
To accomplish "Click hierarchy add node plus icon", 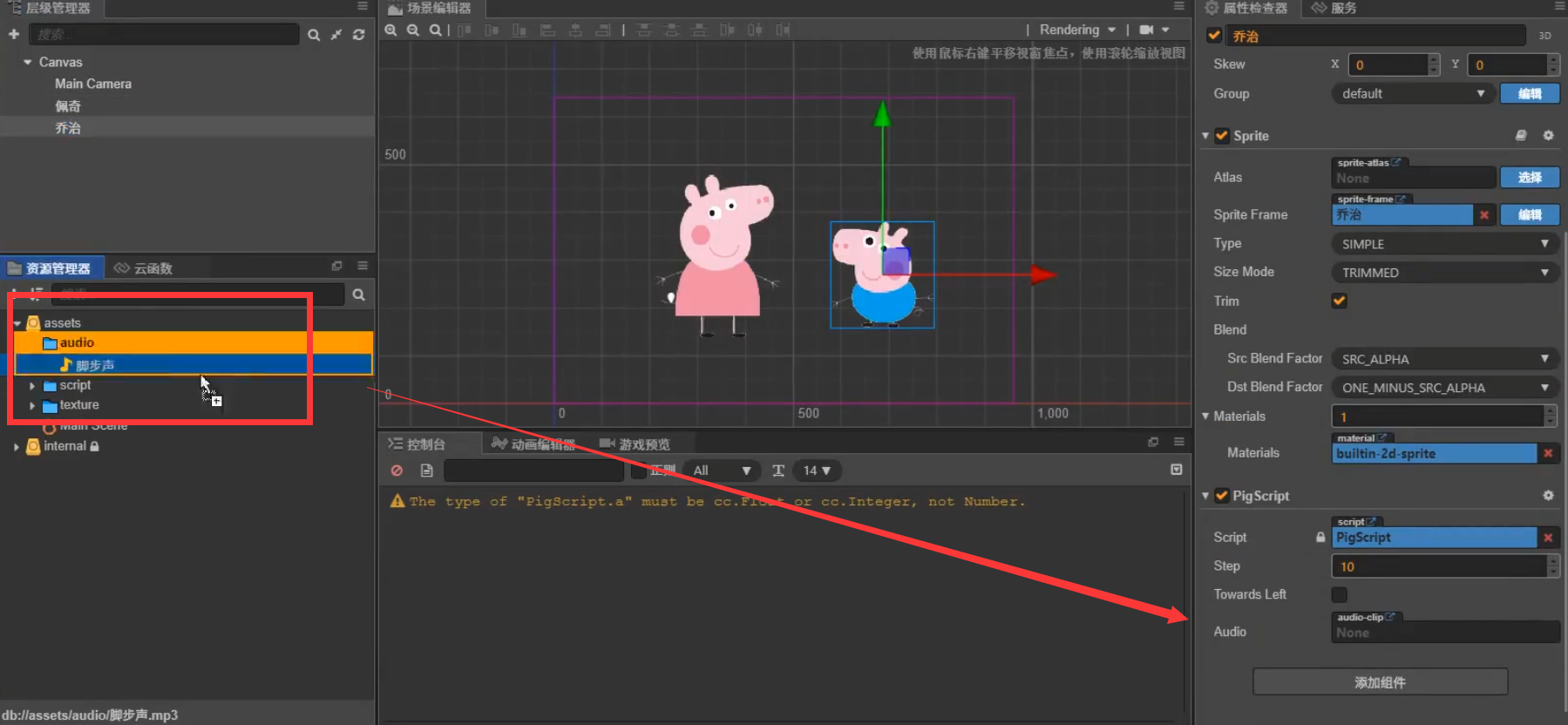I will coord(14,34).
